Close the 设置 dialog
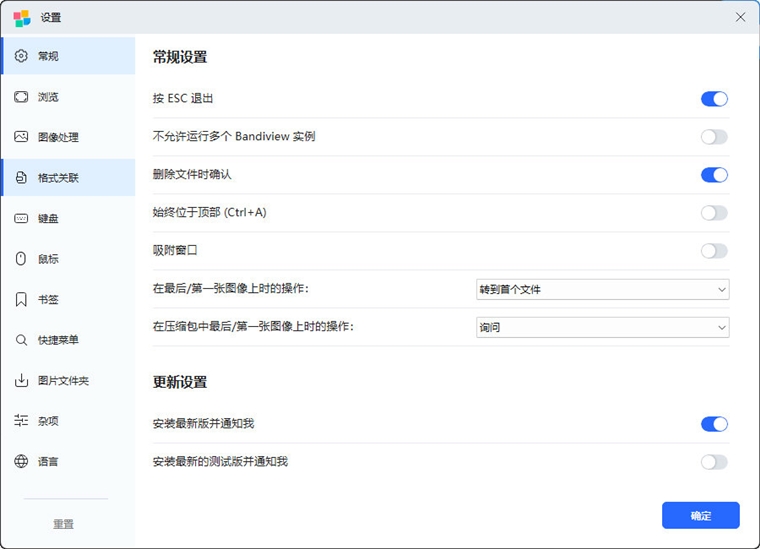 point(740,17)
